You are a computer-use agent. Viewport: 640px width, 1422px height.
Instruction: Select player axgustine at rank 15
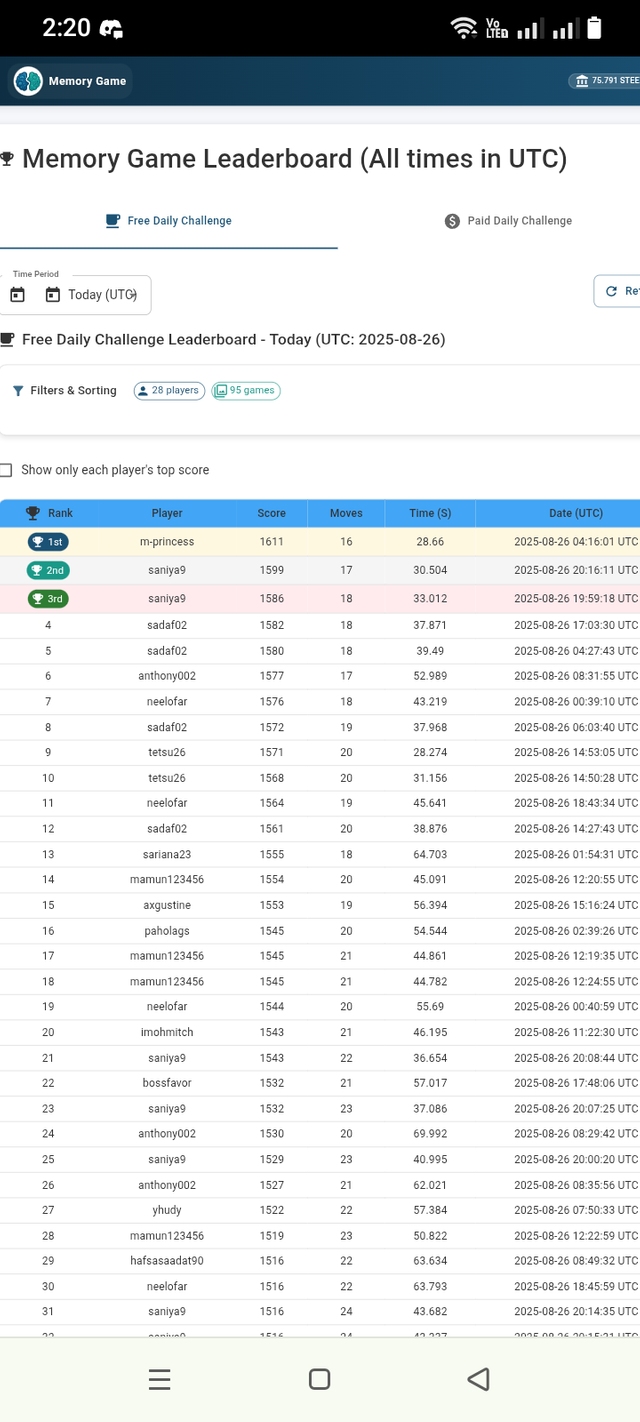click(x=167, y=905)
